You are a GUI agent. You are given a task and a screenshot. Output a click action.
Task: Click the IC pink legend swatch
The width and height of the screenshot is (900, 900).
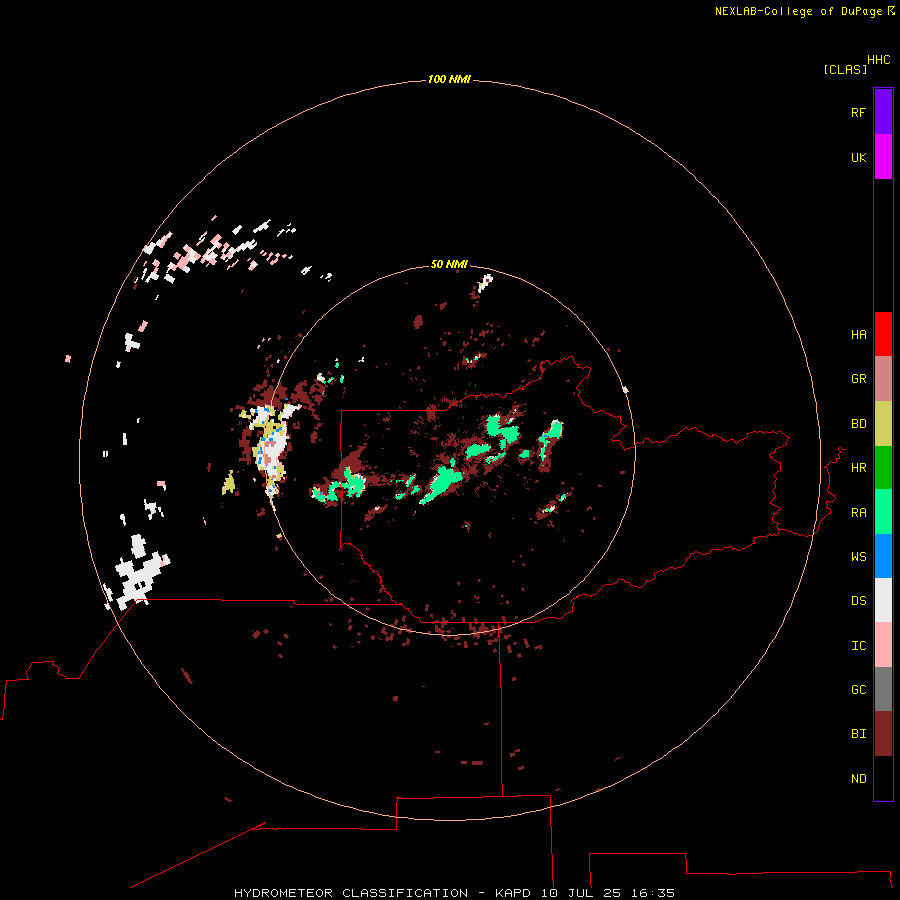[x=883, y=645]
